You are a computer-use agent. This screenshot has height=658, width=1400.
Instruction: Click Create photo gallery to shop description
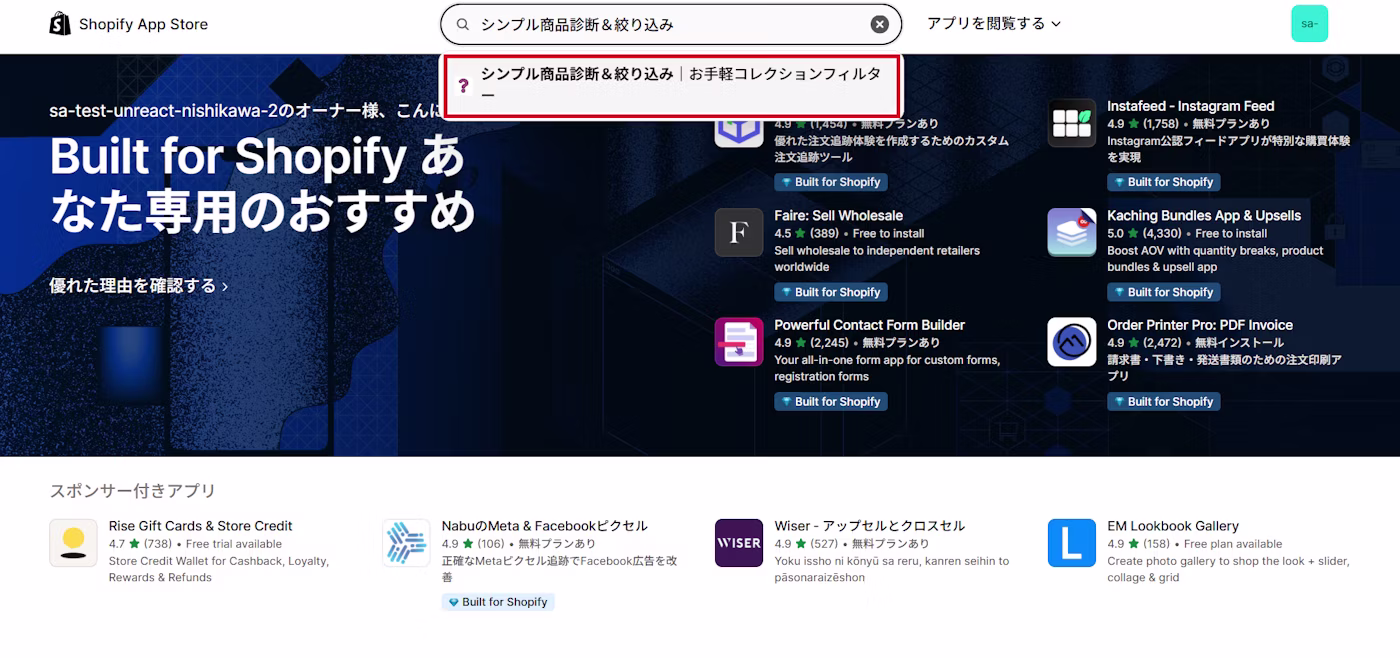tap(1228, 569)
